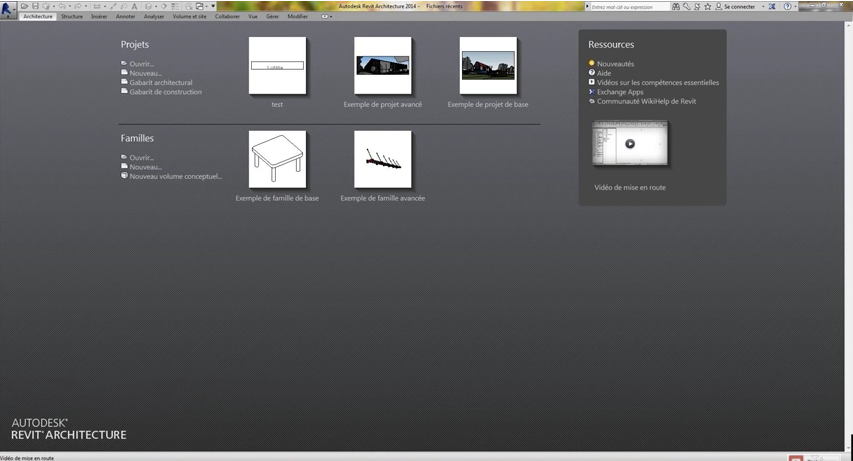Open the Volume et site tab
This screenshot has height=461, width=853.
click(189, 17)
